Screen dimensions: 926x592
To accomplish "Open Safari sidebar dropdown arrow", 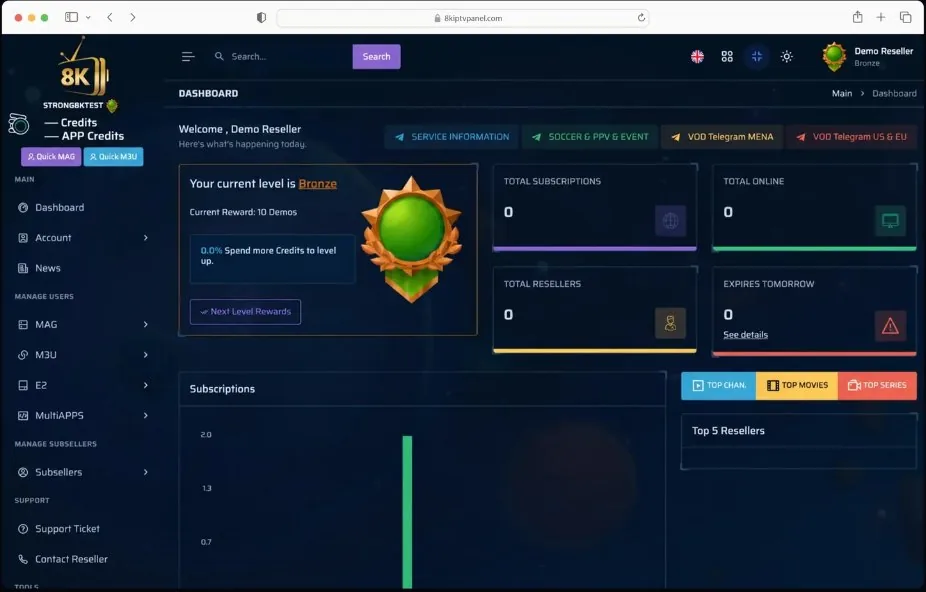I will click(88, 18).
